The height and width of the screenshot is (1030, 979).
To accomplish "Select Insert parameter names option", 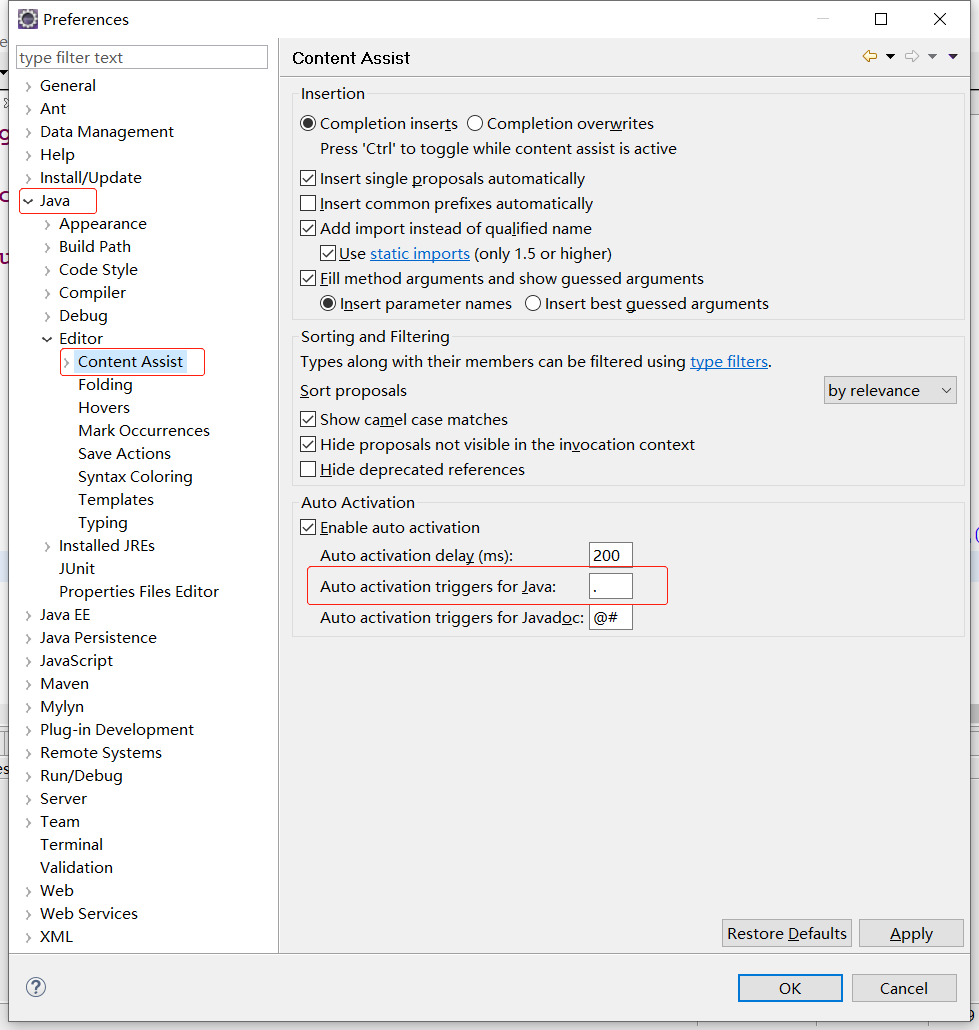I will pyautogui.click(x=328, y=303).
